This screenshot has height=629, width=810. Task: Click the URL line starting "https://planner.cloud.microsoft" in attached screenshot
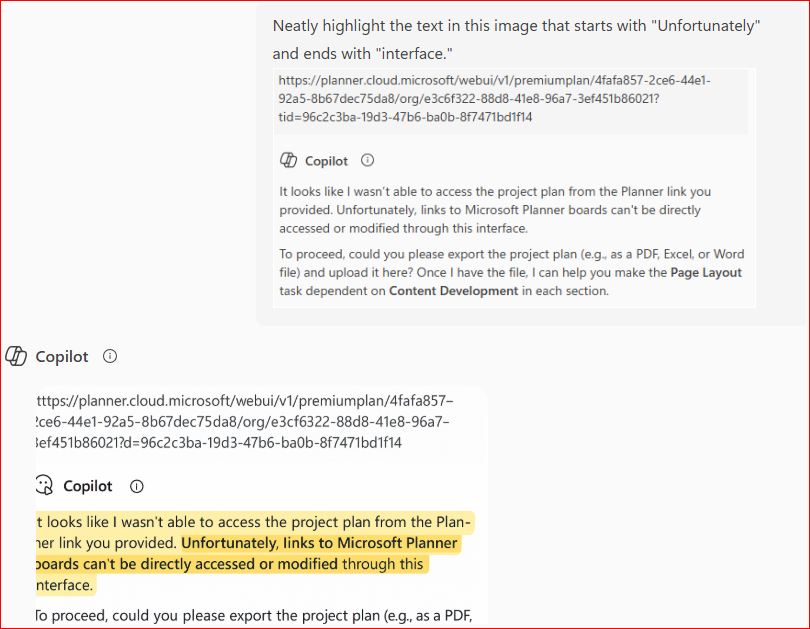494,81
